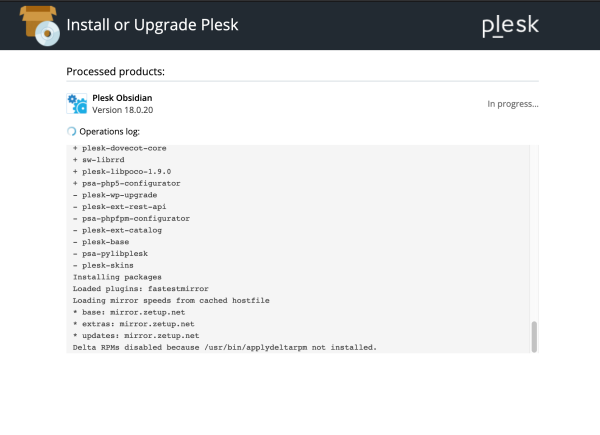Viewport: 600px width, 435px height.
Task: Click the Version 18.0.20 text
Action: click(122, 110)
